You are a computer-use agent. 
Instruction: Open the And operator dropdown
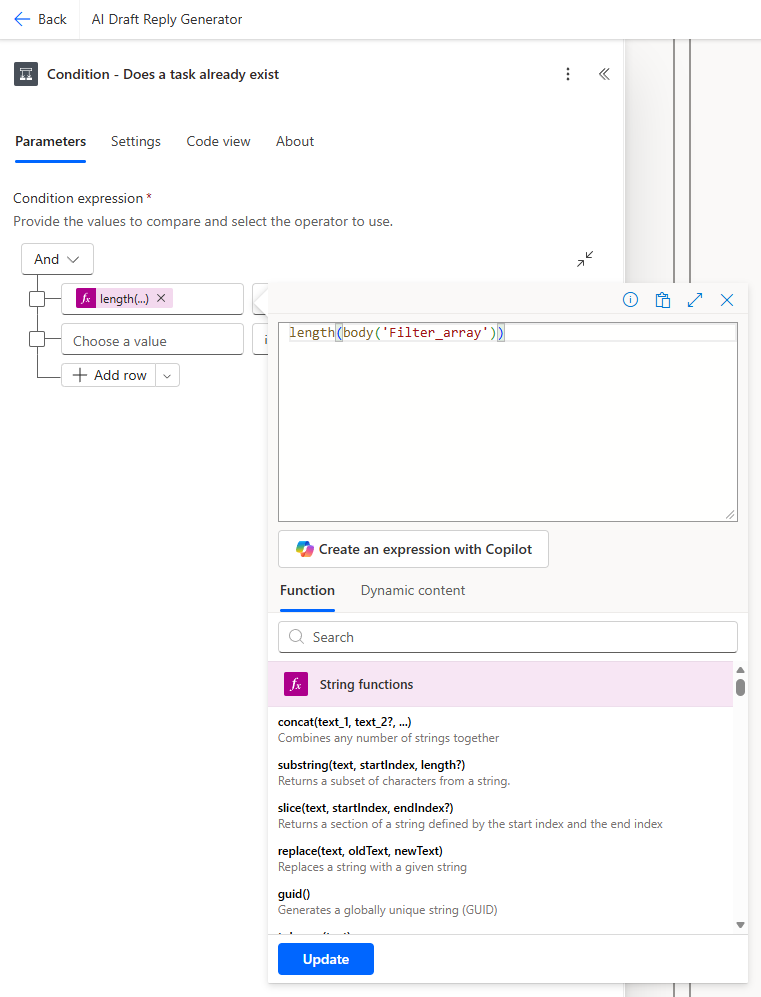click(x=57, y=259)
